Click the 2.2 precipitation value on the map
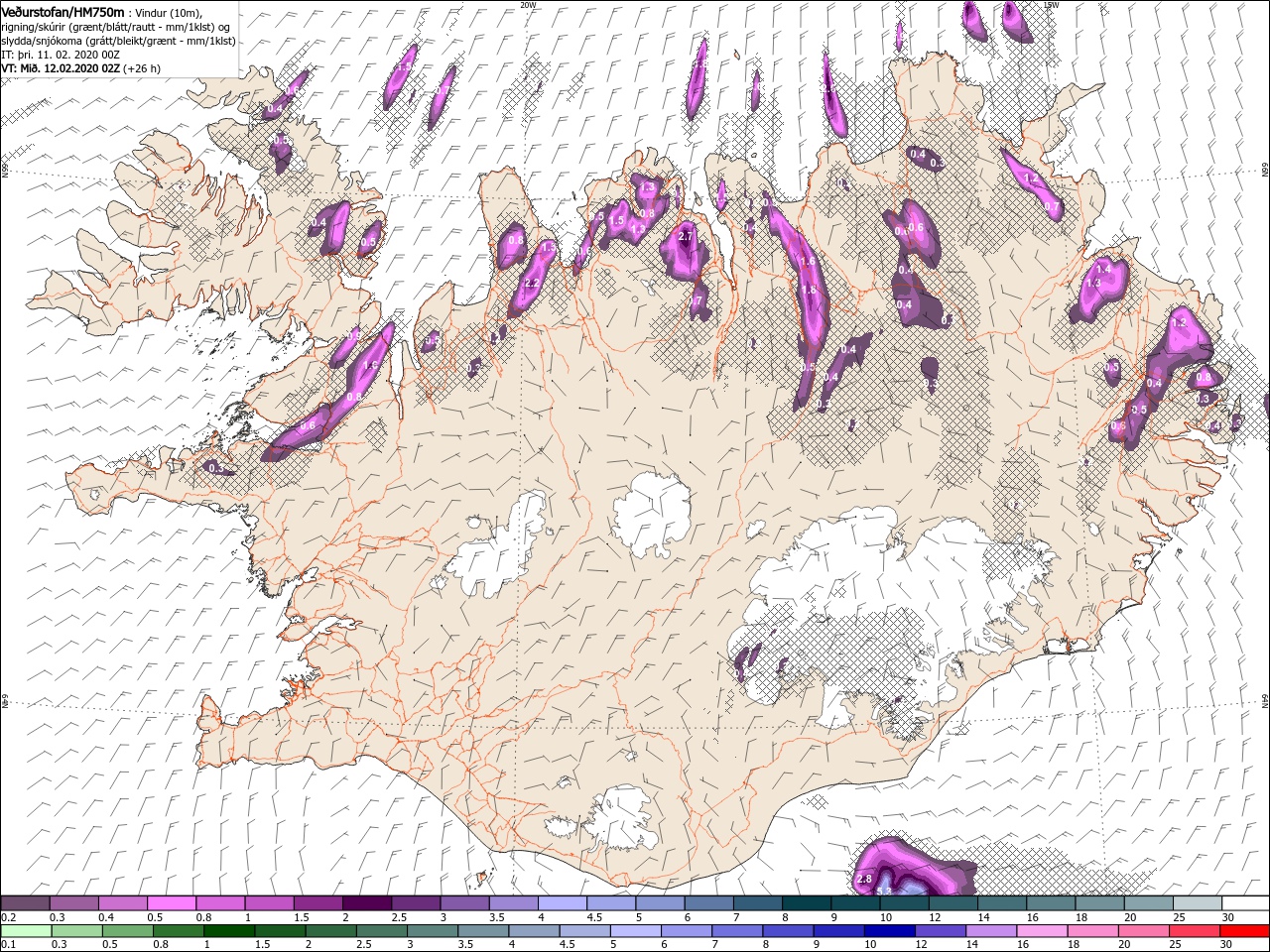Image resolution: width=1270 pixels, height=952 pixels. pos(530,284)
